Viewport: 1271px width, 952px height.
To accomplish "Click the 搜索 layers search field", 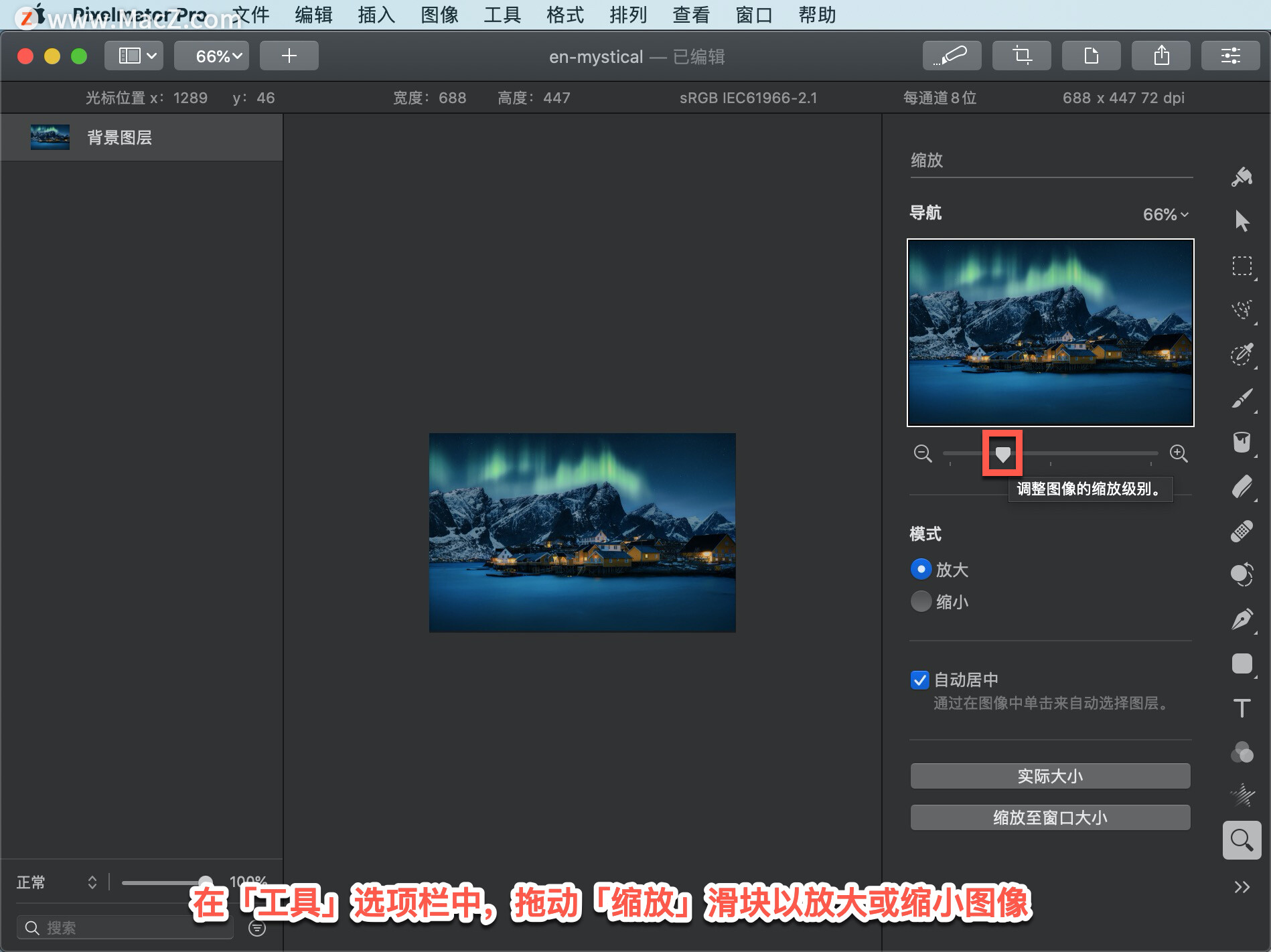I will click(x=125, y=928).
